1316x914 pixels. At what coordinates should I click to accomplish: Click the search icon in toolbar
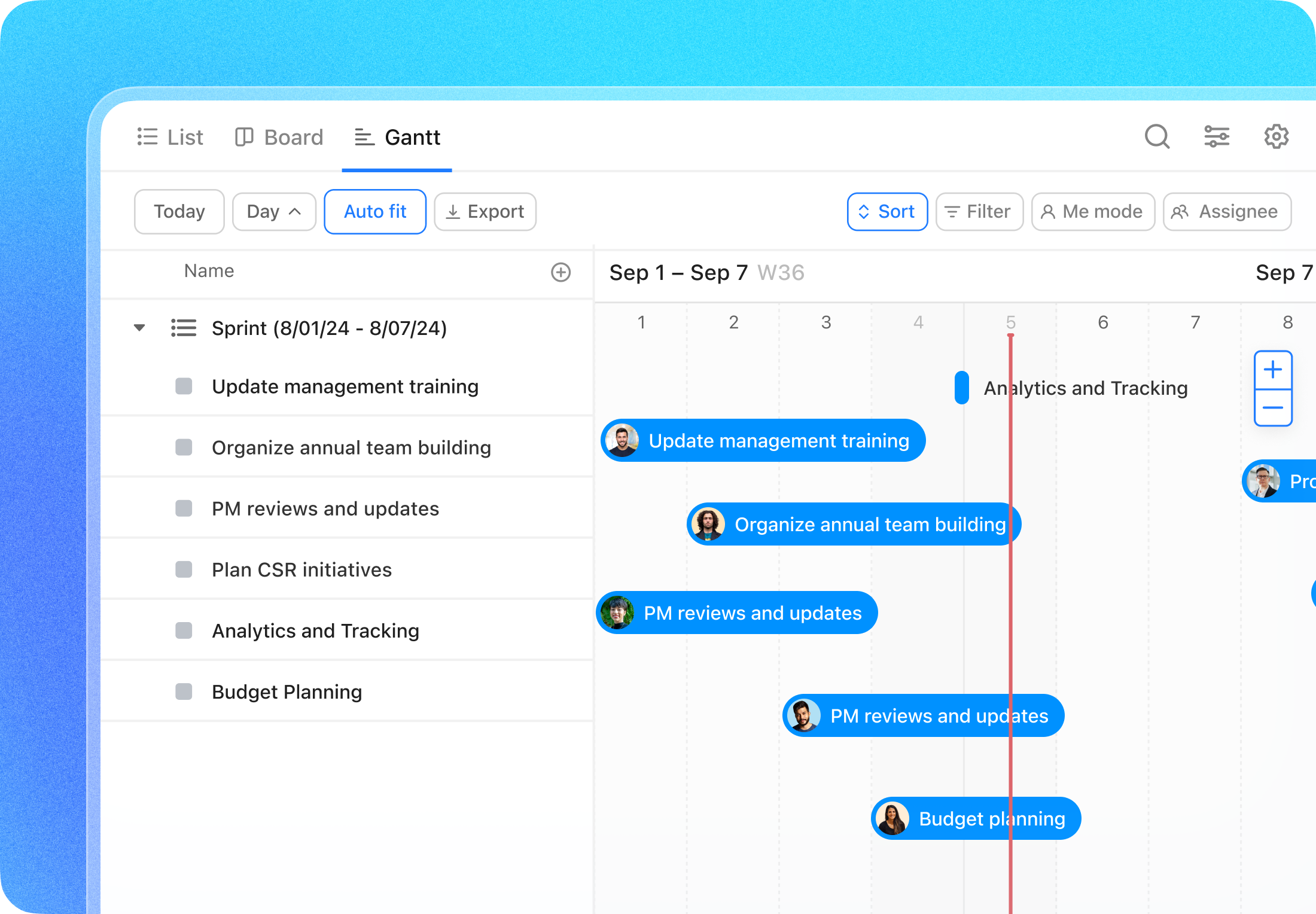click(x=1158, y=137)
